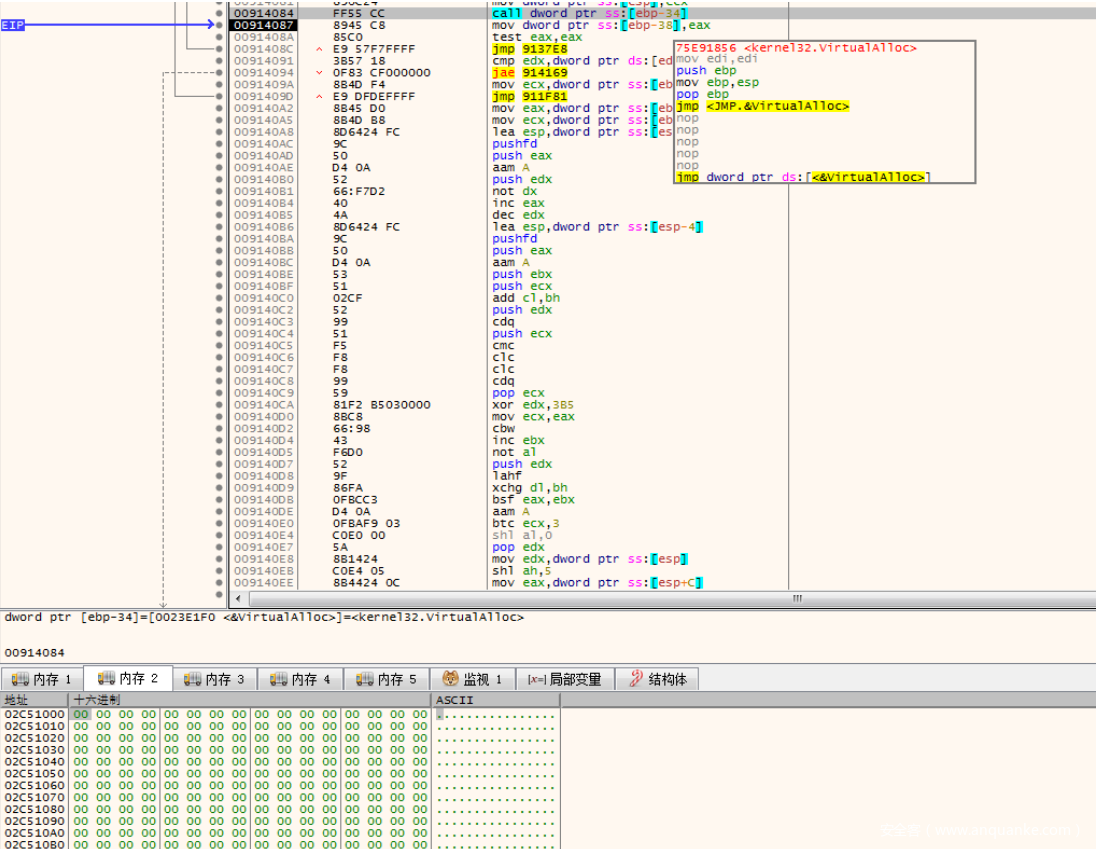Click the 地址 column header

coord(17,700)
